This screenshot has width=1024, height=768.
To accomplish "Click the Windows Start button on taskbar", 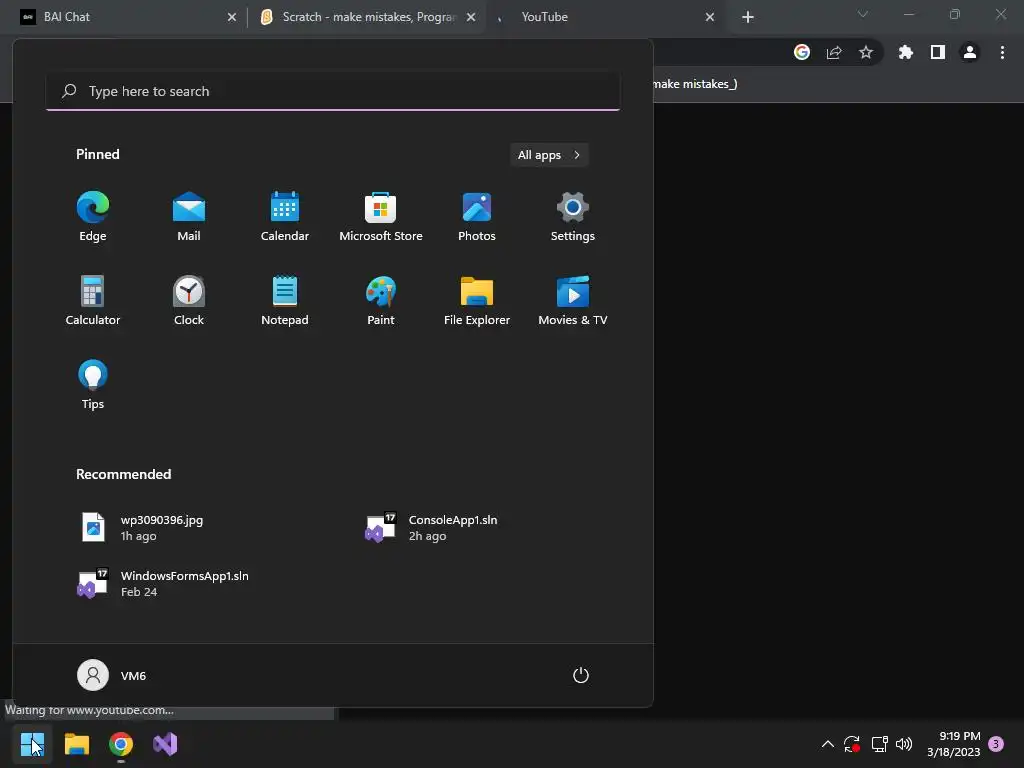I will click(32, 744).
